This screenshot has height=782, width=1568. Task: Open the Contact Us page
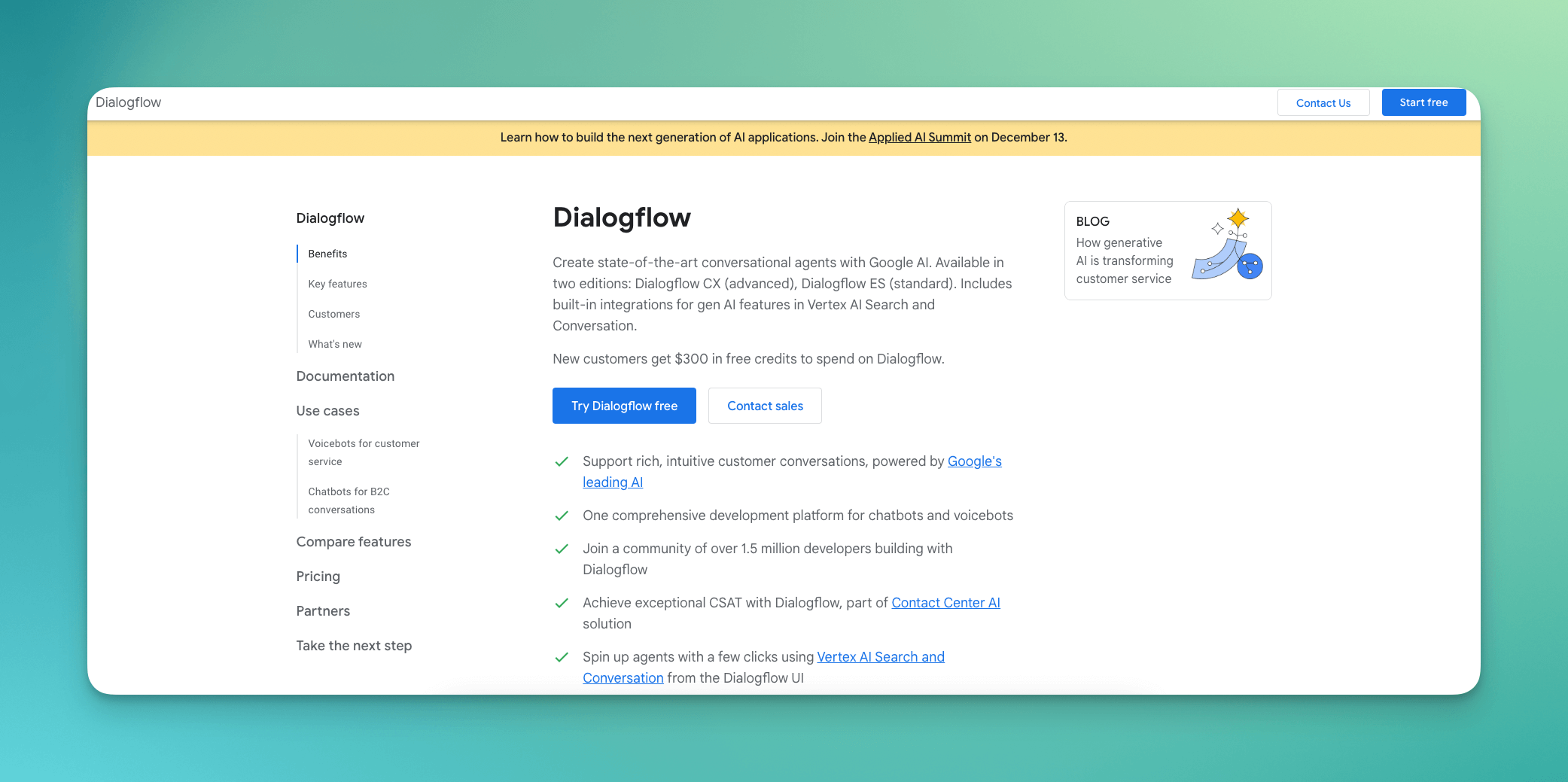point(1323,102)
